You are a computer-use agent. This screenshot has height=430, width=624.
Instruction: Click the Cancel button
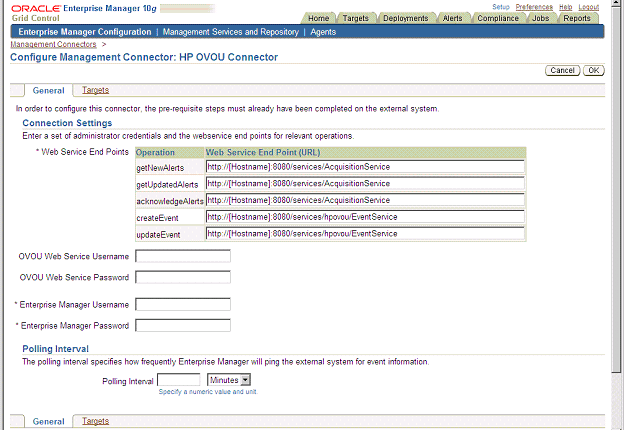(562, 70)
